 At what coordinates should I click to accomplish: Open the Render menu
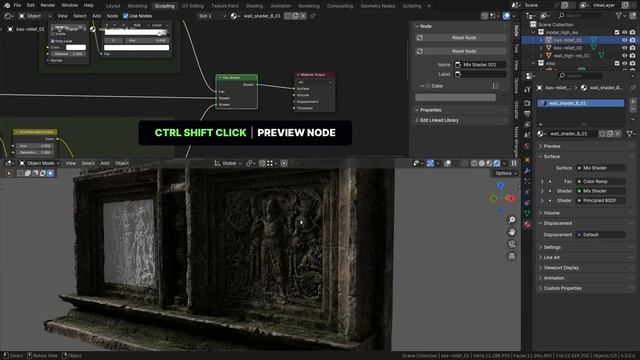coord(48,5)
